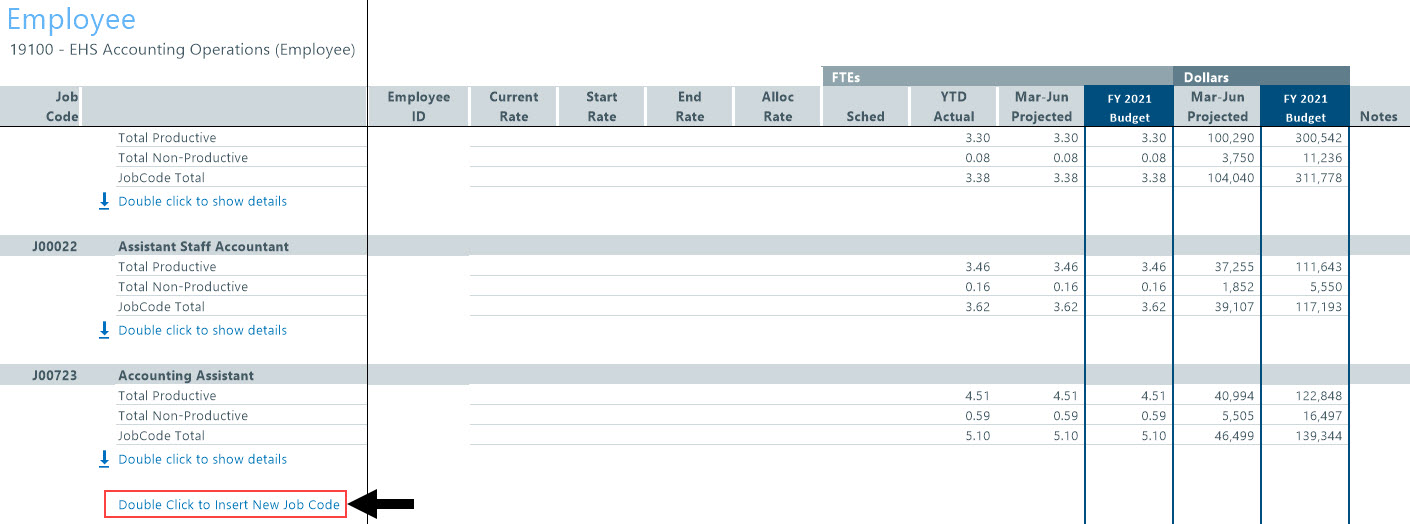The width and height of the screenshot is (1410, 524).
Task: Select the J00022 job code cell
Action: tap(54, 247)
